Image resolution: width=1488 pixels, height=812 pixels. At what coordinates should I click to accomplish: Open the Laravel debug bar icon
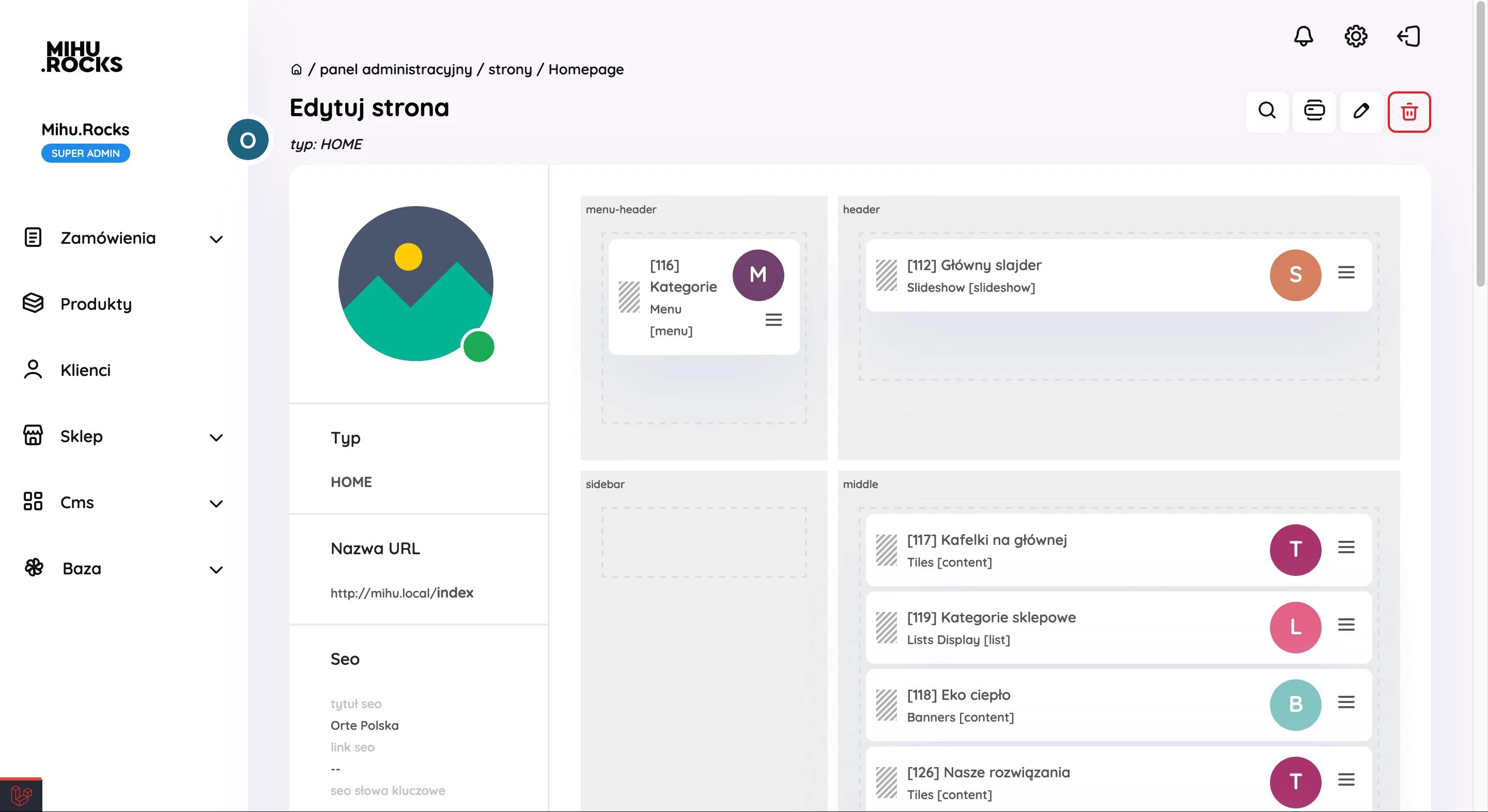(x=21, y=796)
